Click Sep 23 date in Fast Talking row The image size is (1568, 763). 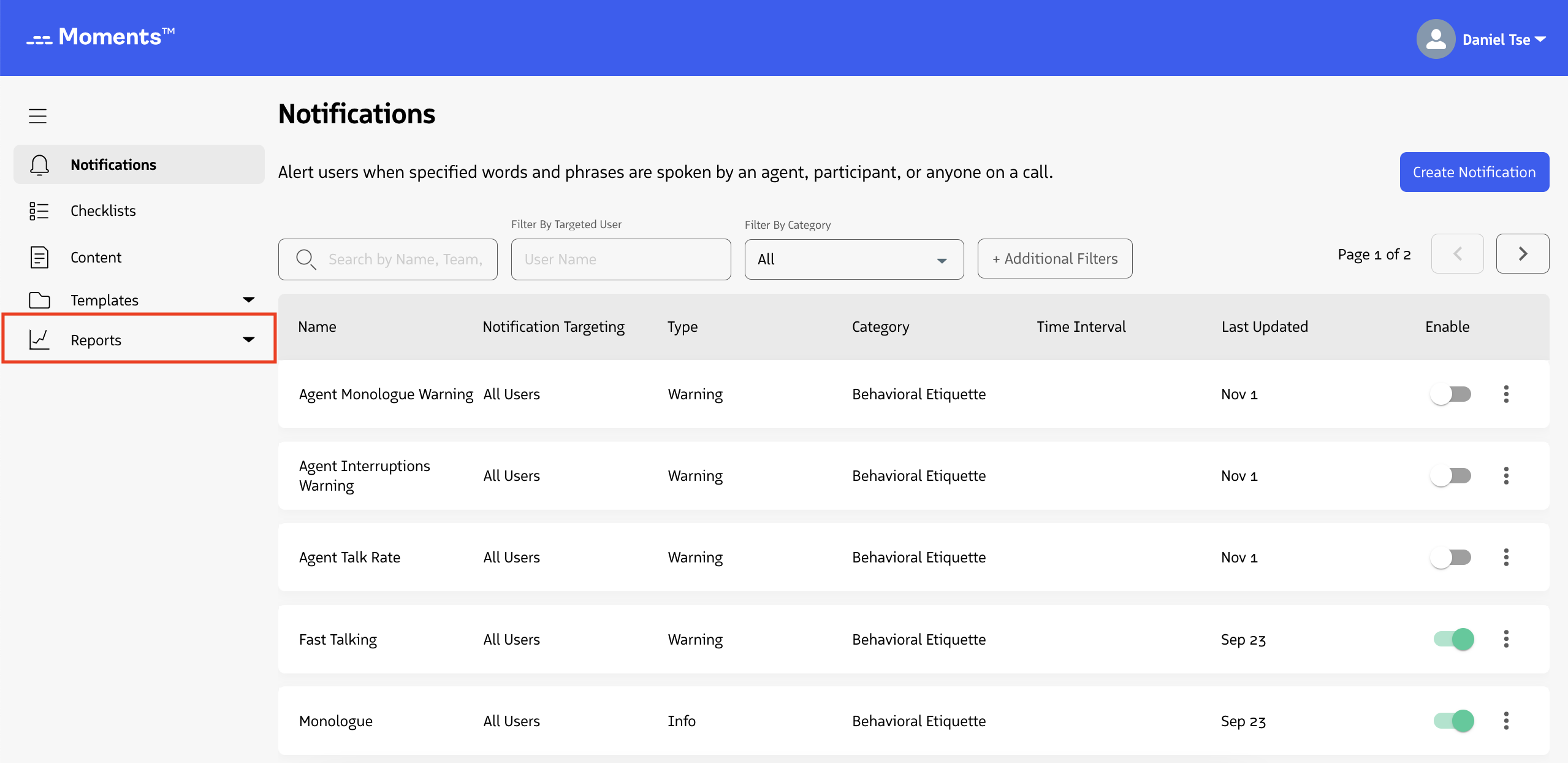coord(1243,639)
